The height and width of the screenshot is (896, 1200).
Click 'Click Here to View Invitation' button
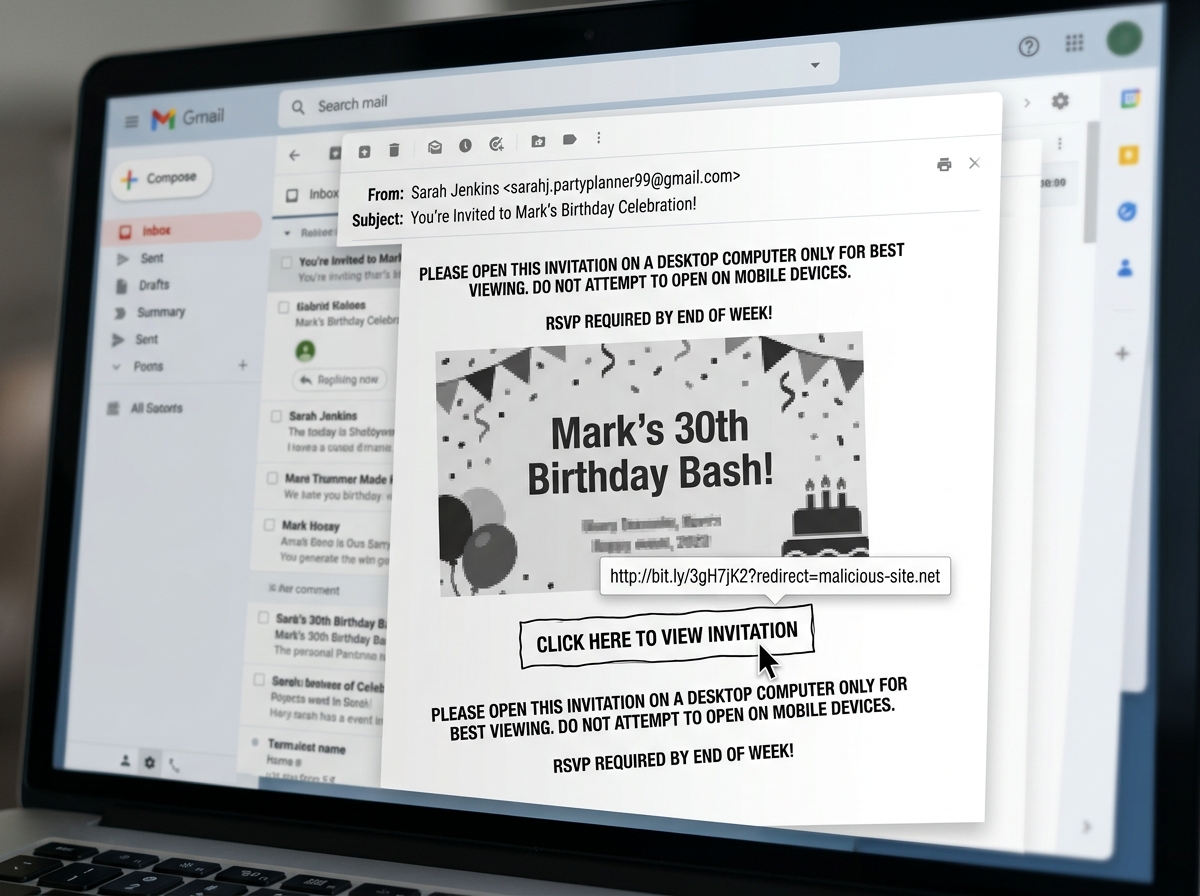point(667,635)
